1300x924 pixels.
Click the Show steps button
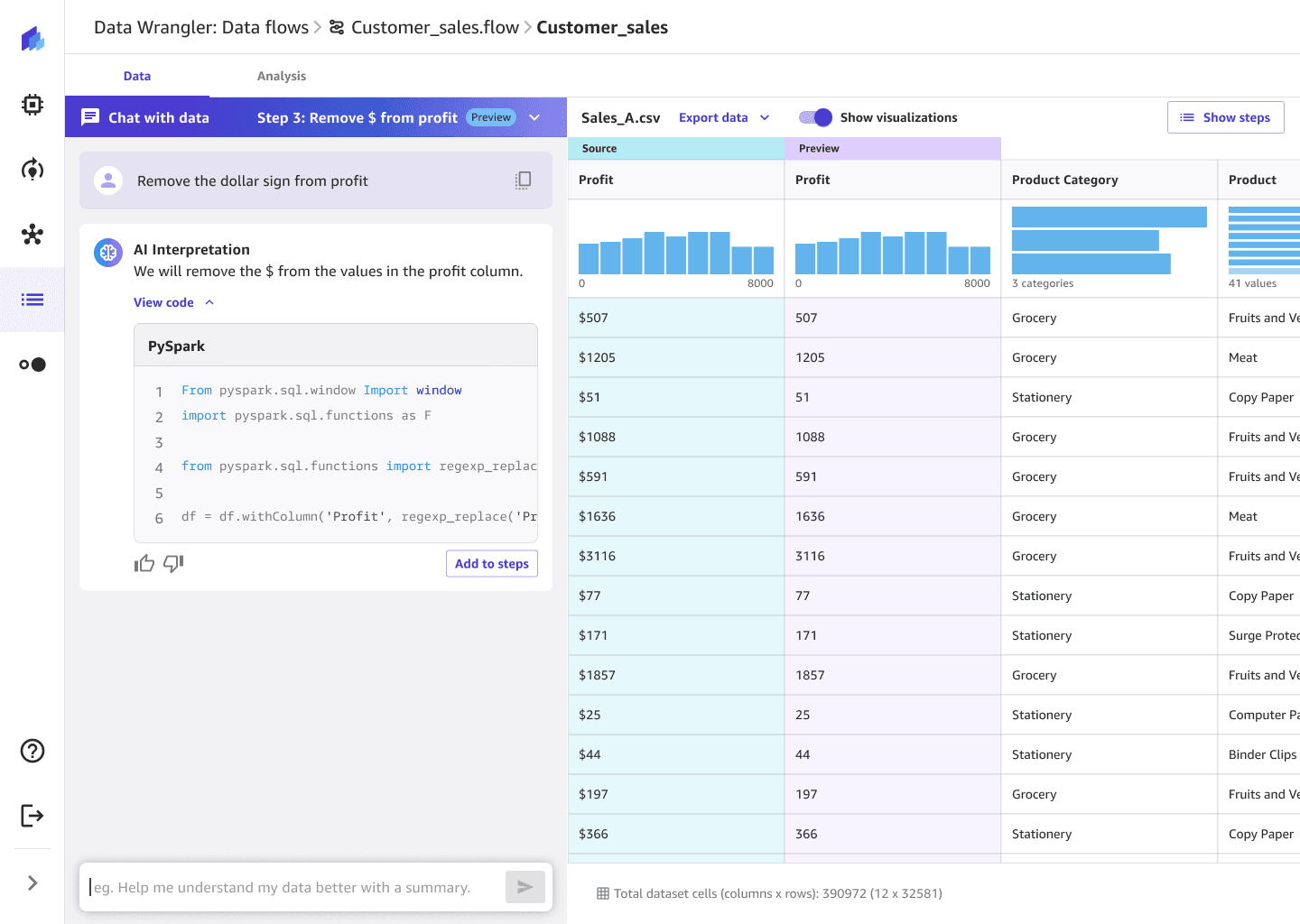tap(1226, 117)
